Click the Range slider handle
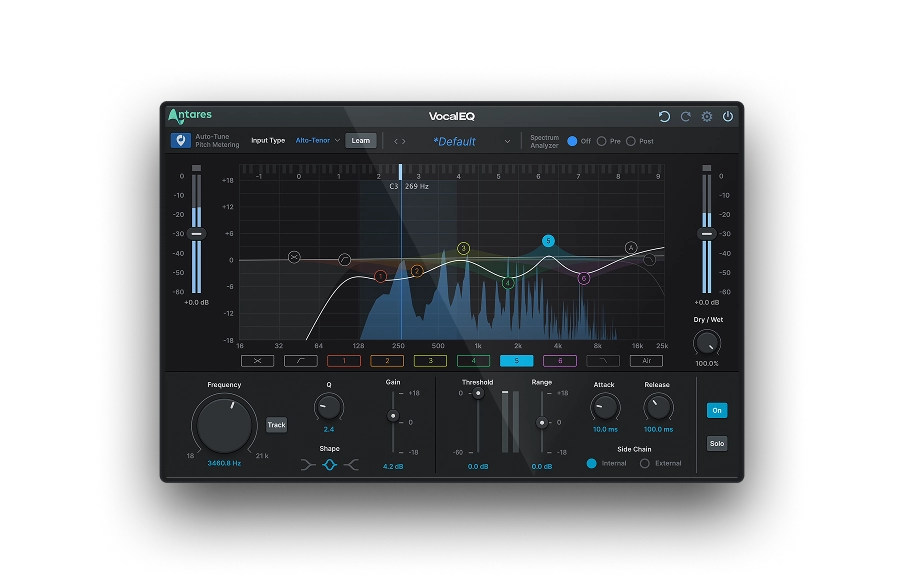Screen dimensions: 904x584 pyautogui.click(x=541, y=423)
